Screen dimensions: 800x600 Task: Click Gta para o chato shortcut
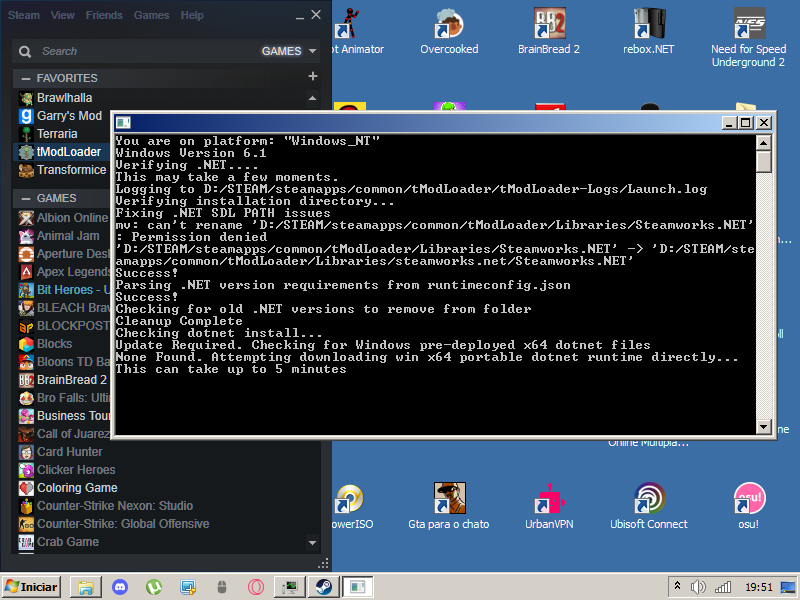point(449,506)
